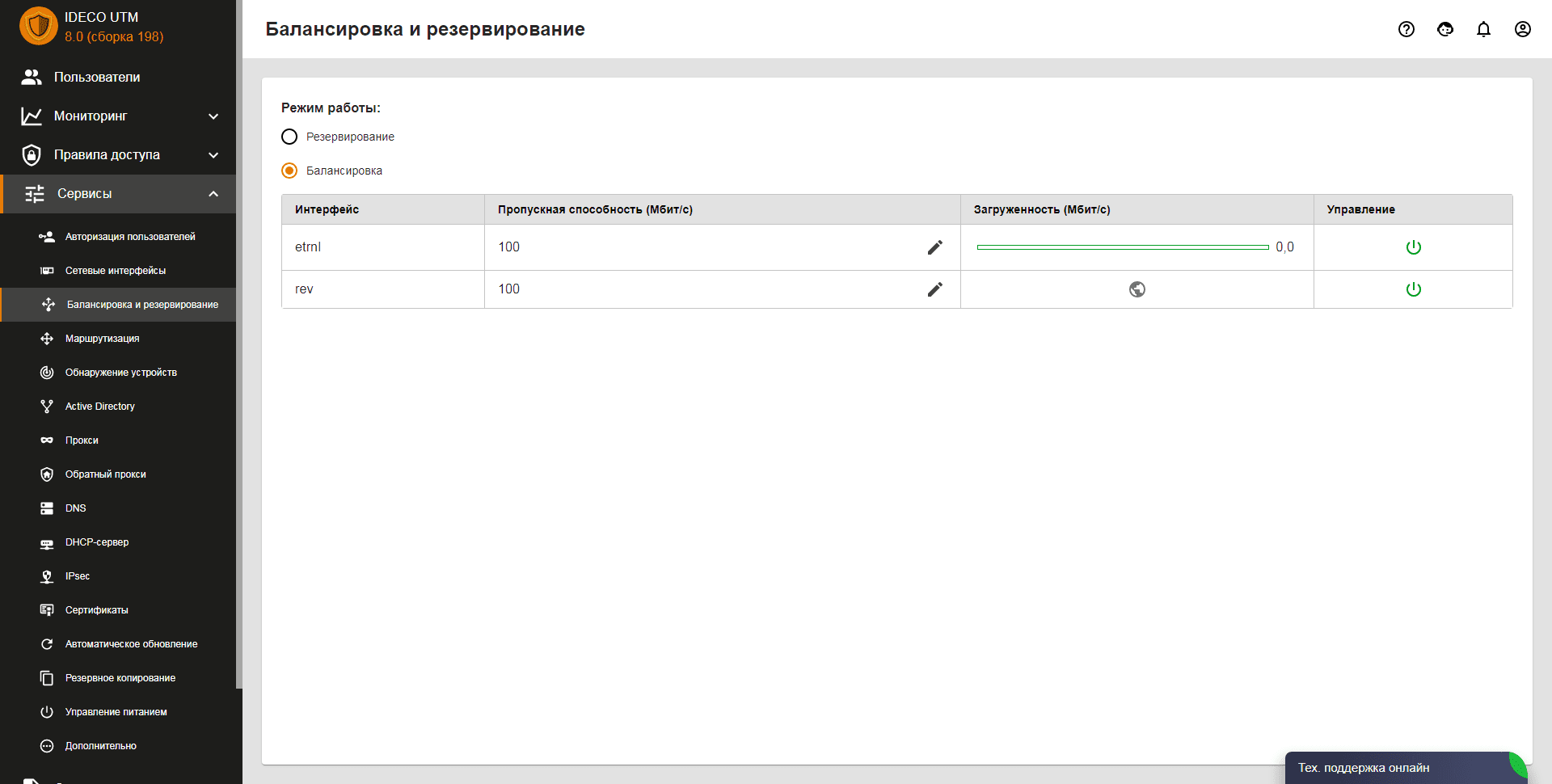Click the help question mark icon

click(1406, 29)
